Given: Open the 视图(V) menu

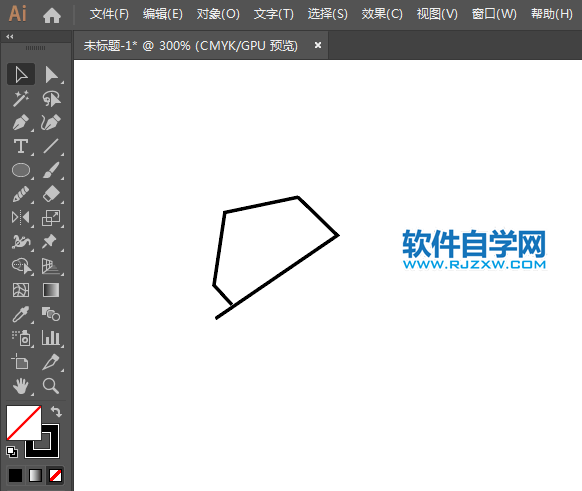Looking at the screenshot, I should (437, 14).
